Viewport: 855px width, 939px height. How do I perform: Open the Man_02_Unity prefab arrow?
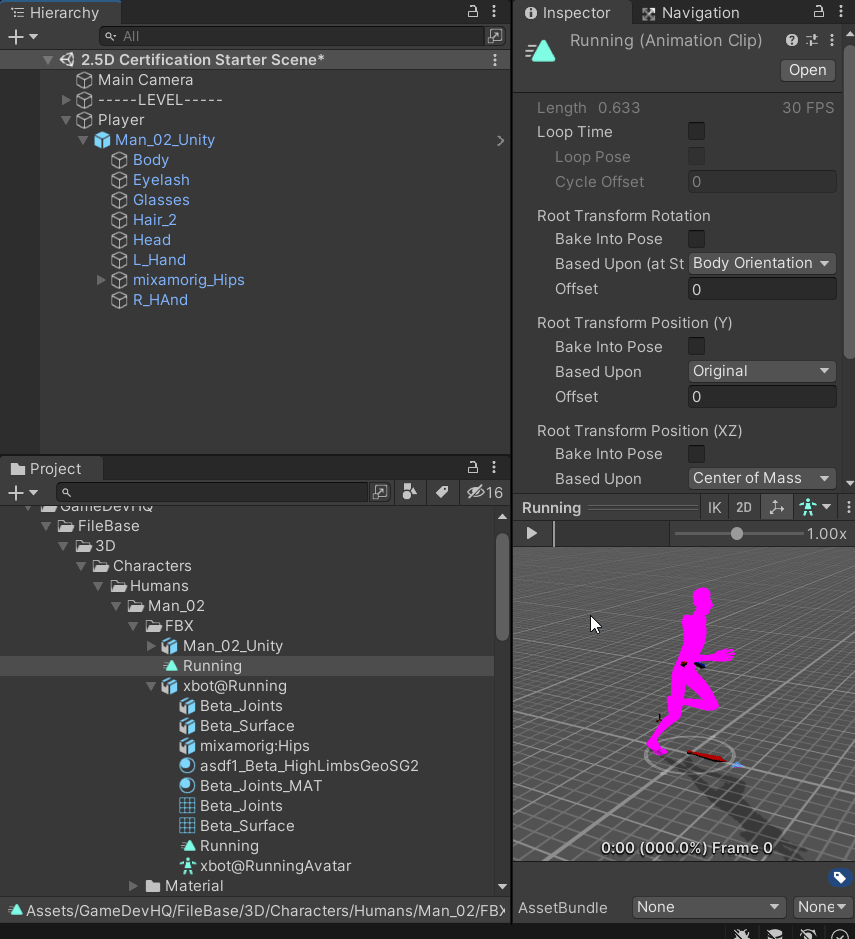[501, 140]
